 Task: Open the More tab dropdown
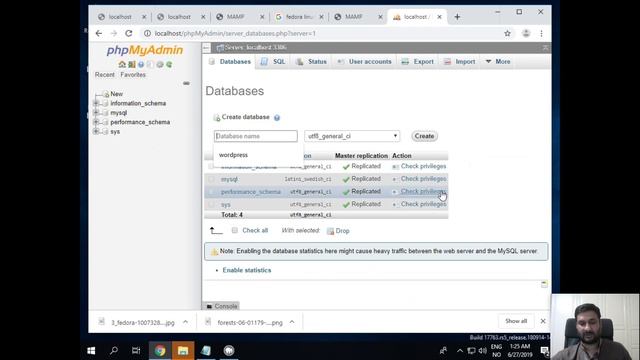(498, 62)
